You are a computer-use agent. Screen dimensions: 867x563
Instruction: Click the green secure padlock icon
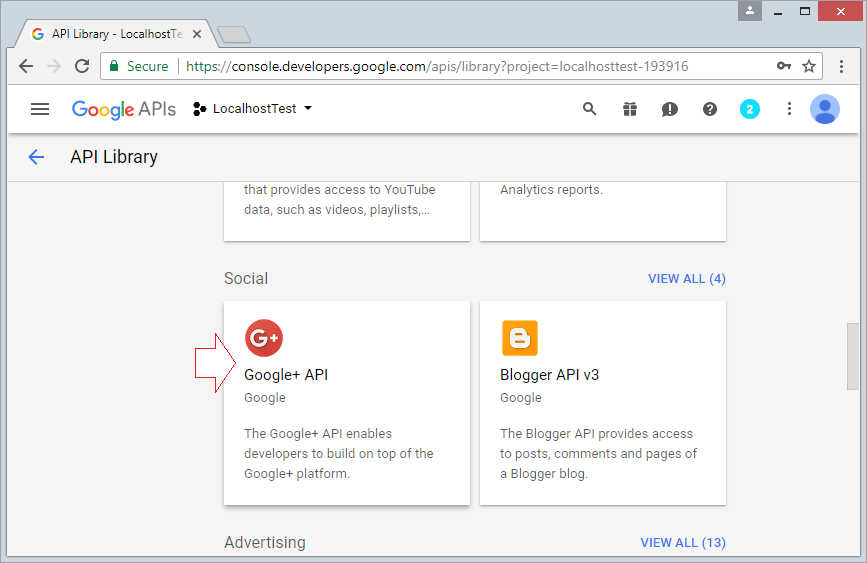click(x=114, y=66)
